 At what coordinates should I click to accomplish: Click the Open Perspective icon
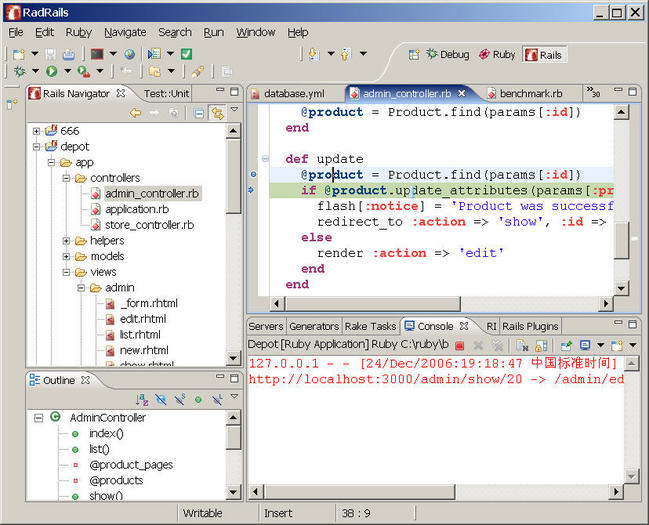tap(414, 54)
